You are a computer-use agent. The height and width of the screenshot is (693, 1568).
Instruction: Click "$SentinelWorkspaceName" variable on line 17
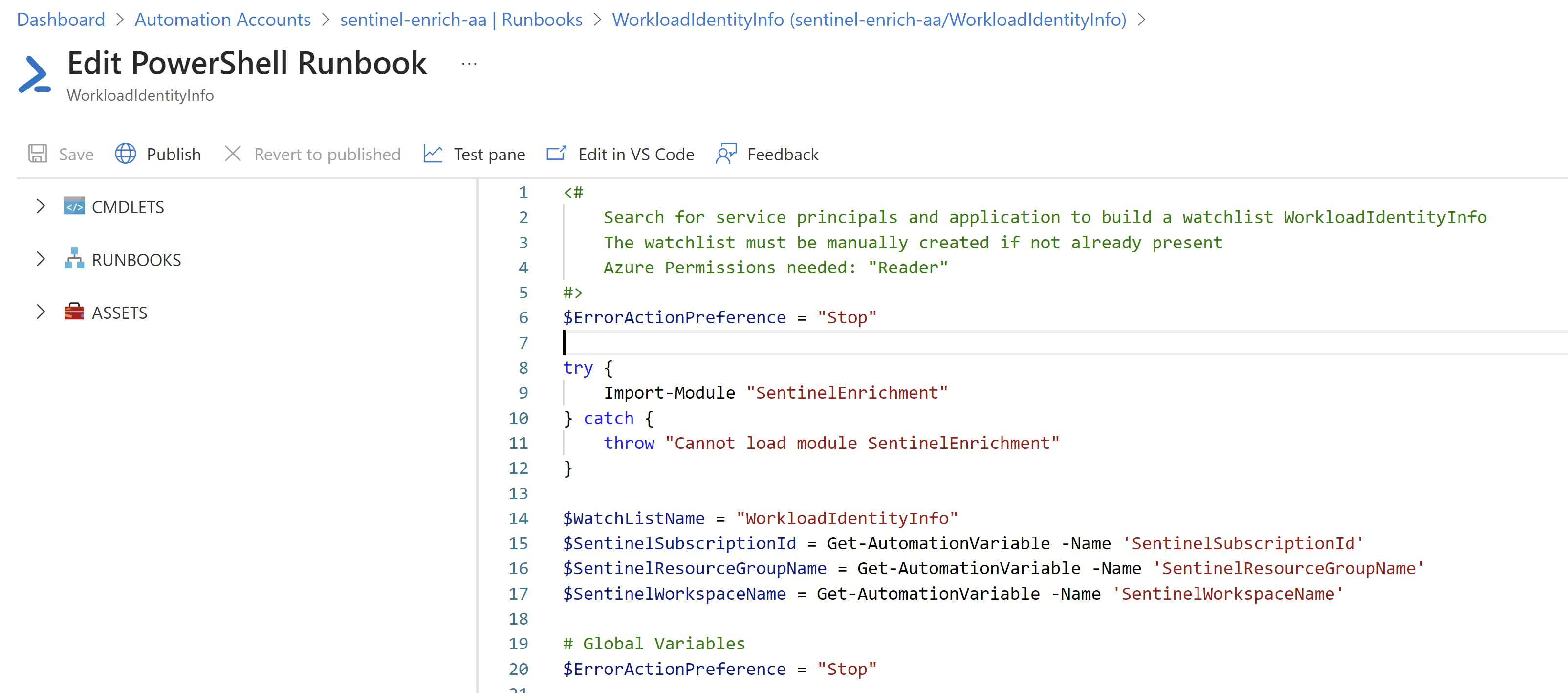[675, 594]
